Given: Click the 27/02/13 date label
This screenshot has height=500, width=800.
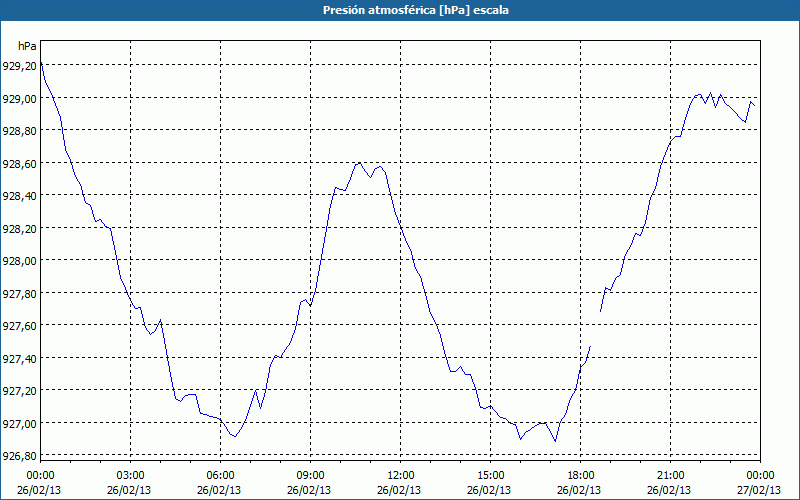Looking at the screenshot, I should point(759,490).
